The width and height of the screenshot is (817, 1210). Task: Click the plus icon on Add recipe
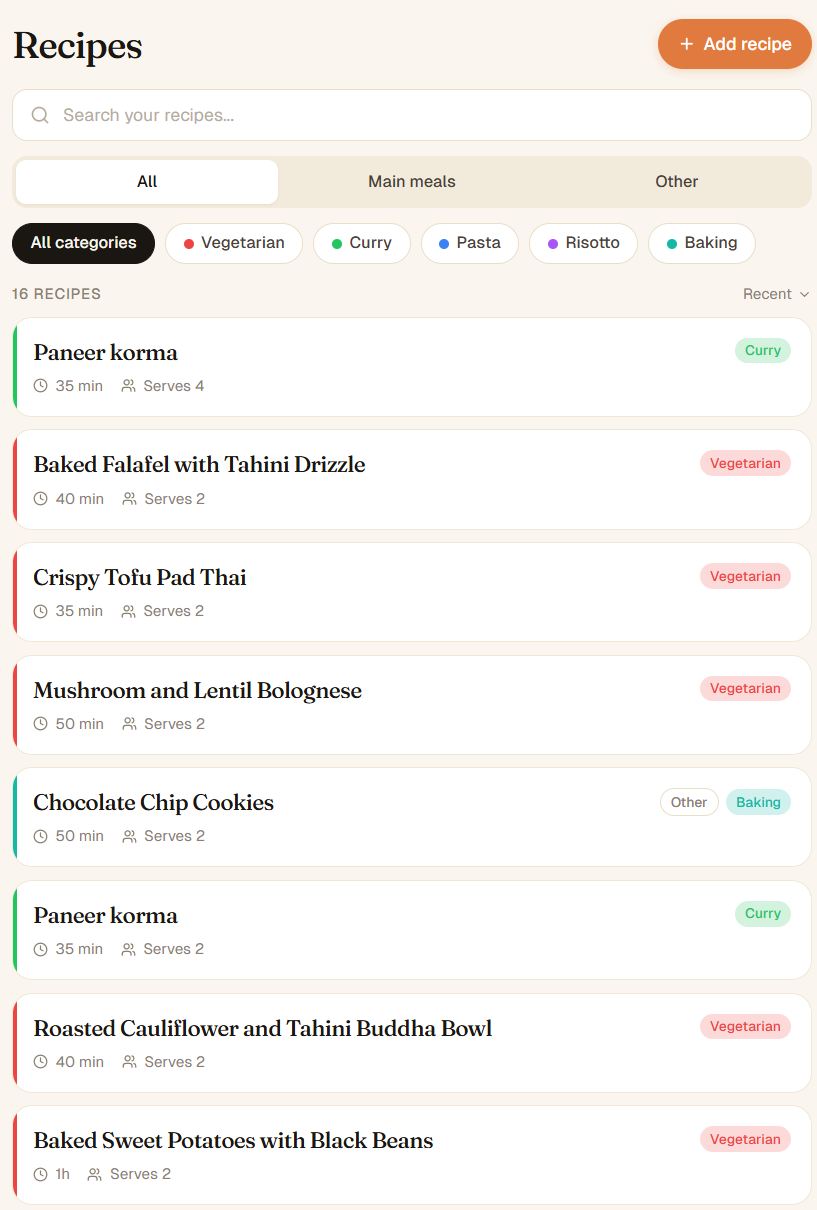pyautogui.click(x=686, y=44)
